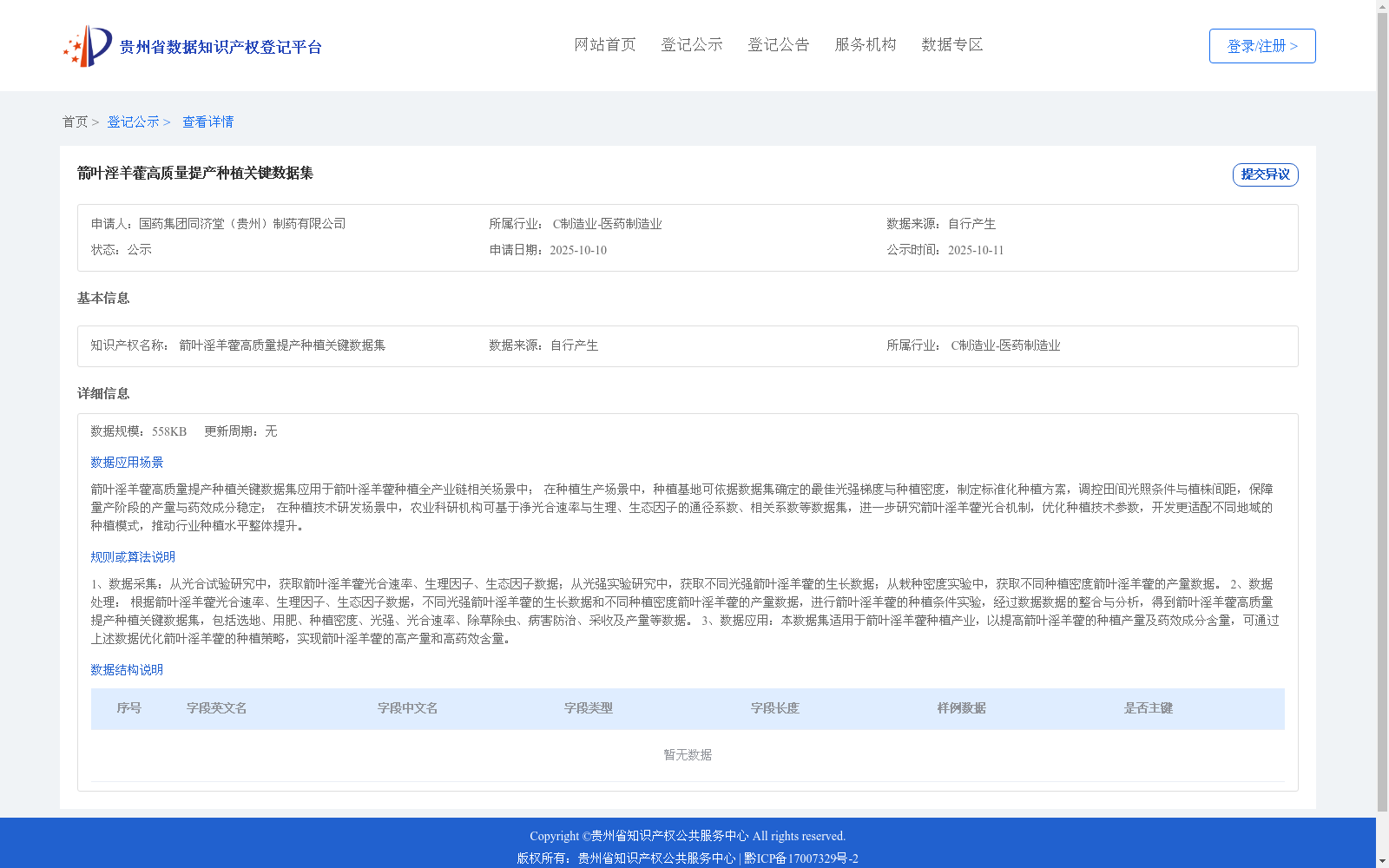Open 数据专区 nav item
The width and height of the screenshot is (1389, 868).
[952, 44]
